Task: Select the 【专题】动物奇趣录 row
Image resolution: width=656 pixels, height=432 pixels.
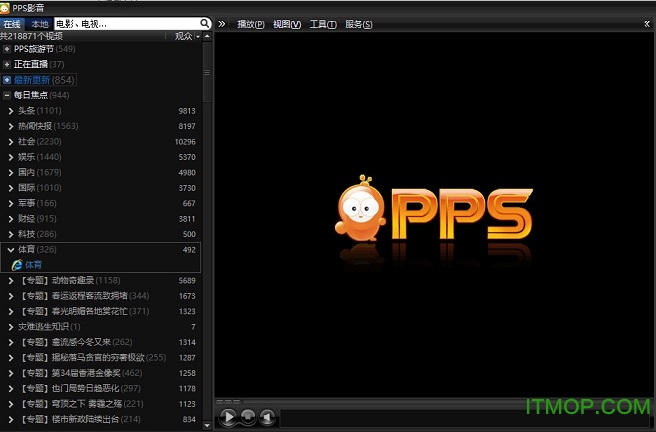Action: pos(100,281)
